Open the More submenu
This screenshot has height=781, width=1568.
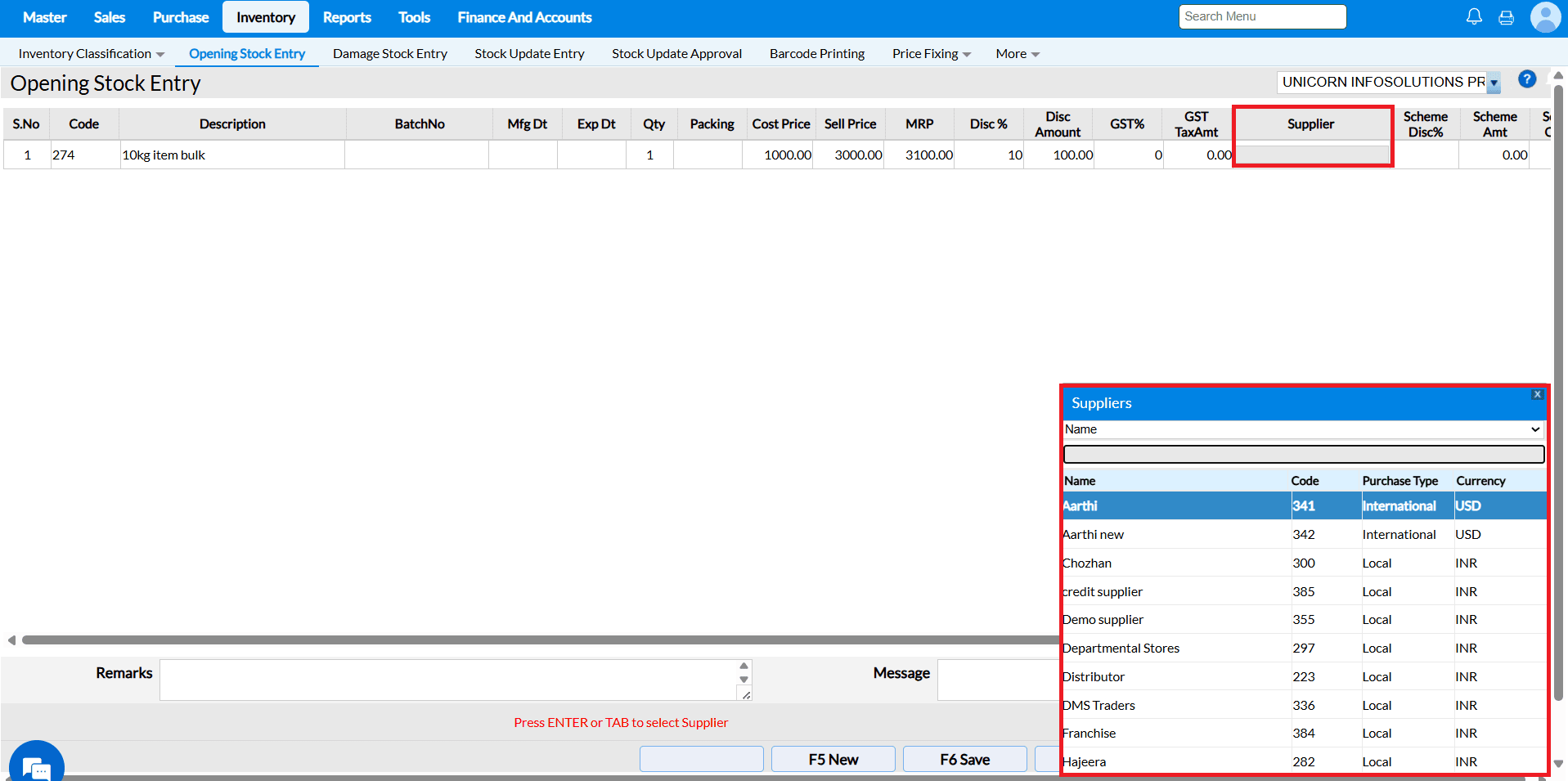click(x=1018, y=54)
